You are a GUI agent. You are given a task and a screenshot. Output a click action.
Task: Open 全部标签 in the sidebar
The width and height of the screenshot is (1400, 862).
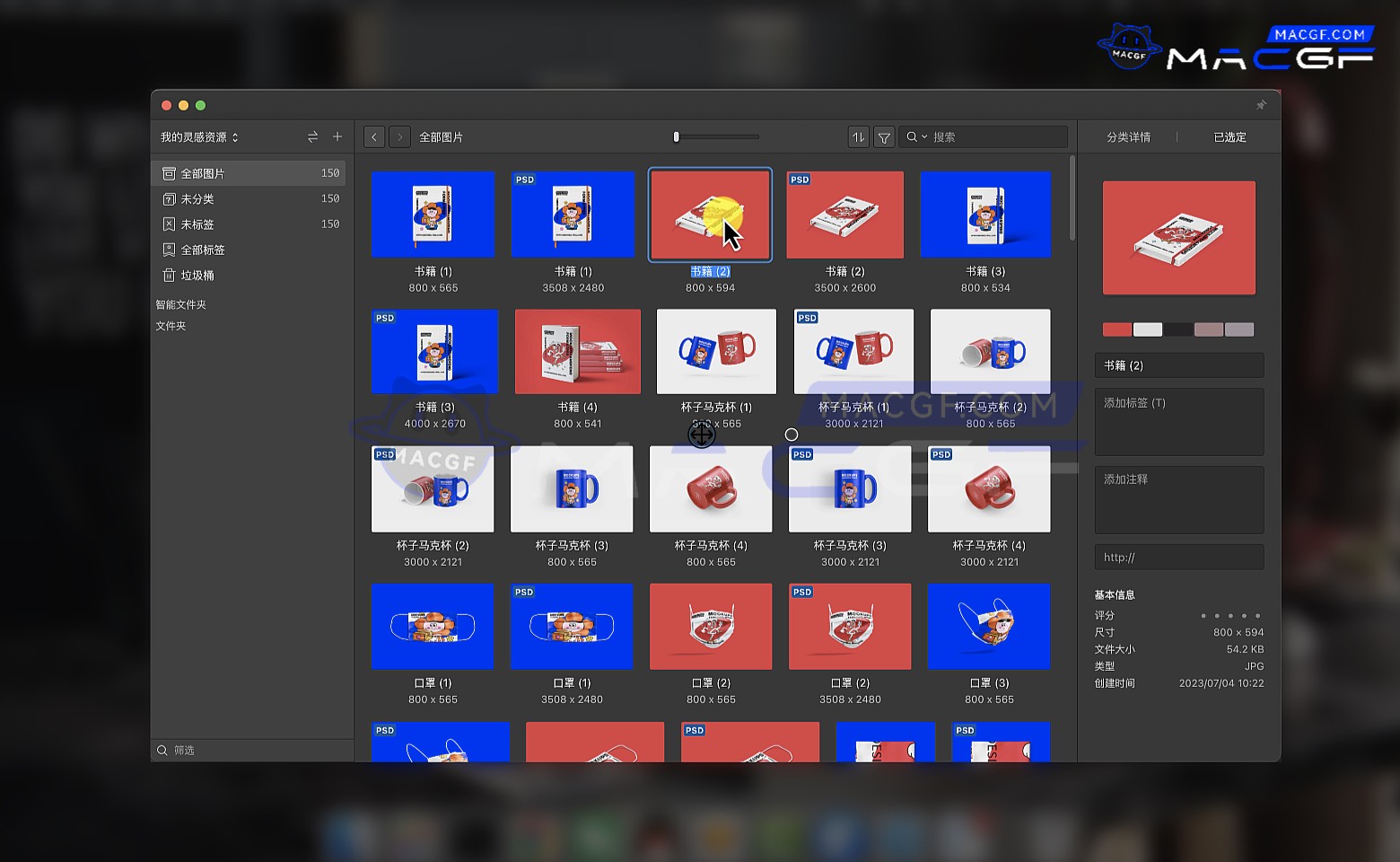(x=203, y=250)
